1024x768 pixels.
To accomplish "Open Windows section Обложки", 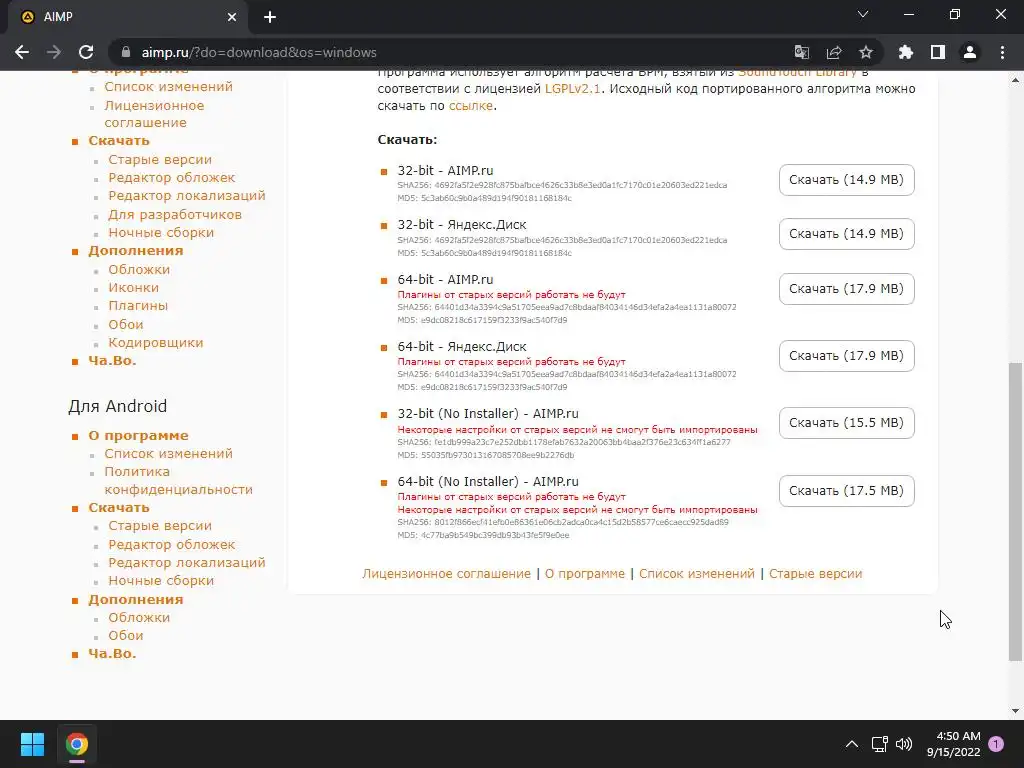I will [x=139, y=269].
